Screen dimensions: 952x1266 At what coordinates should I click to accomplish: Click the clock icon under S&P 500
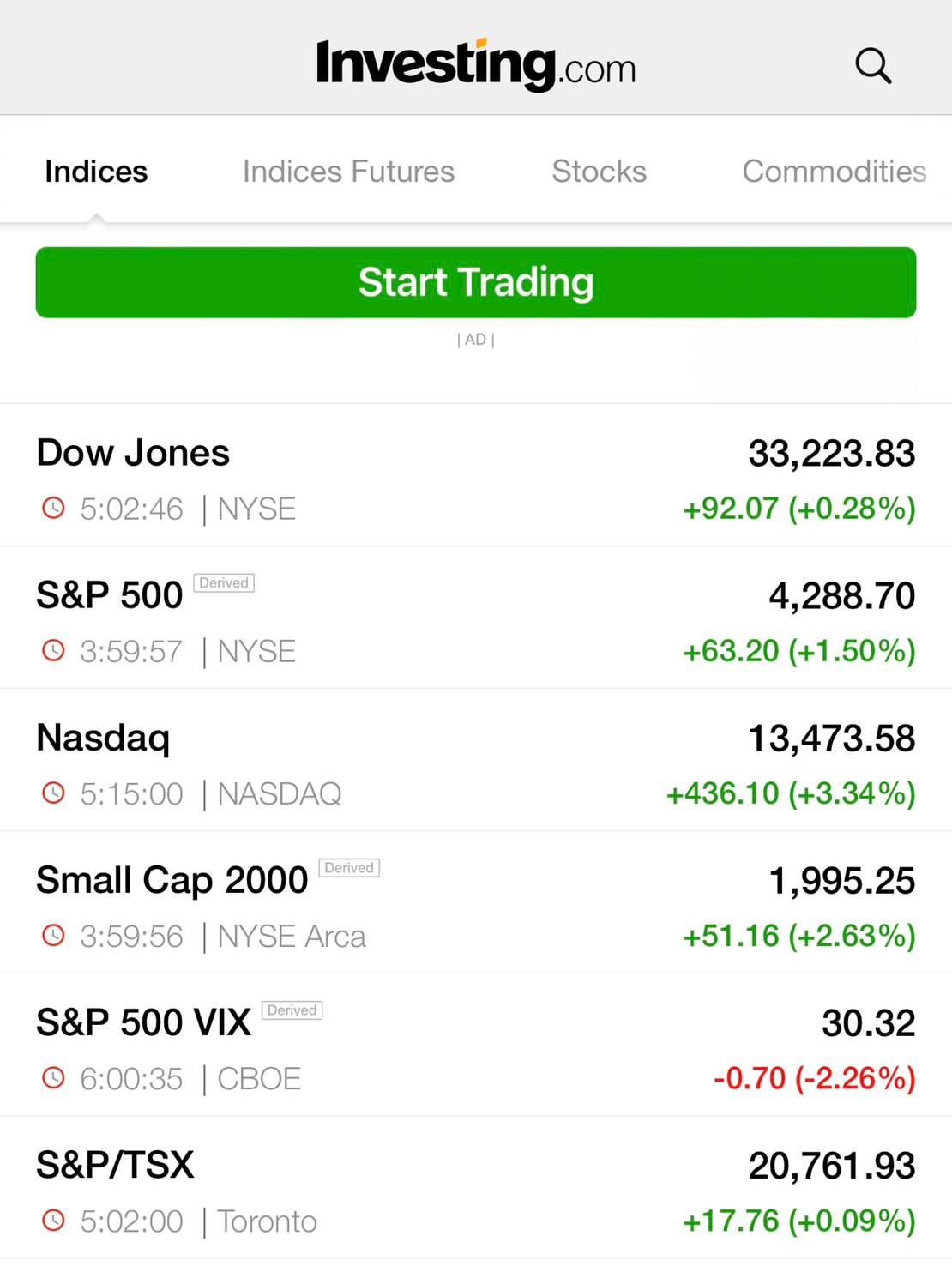[x=53, y=651]
